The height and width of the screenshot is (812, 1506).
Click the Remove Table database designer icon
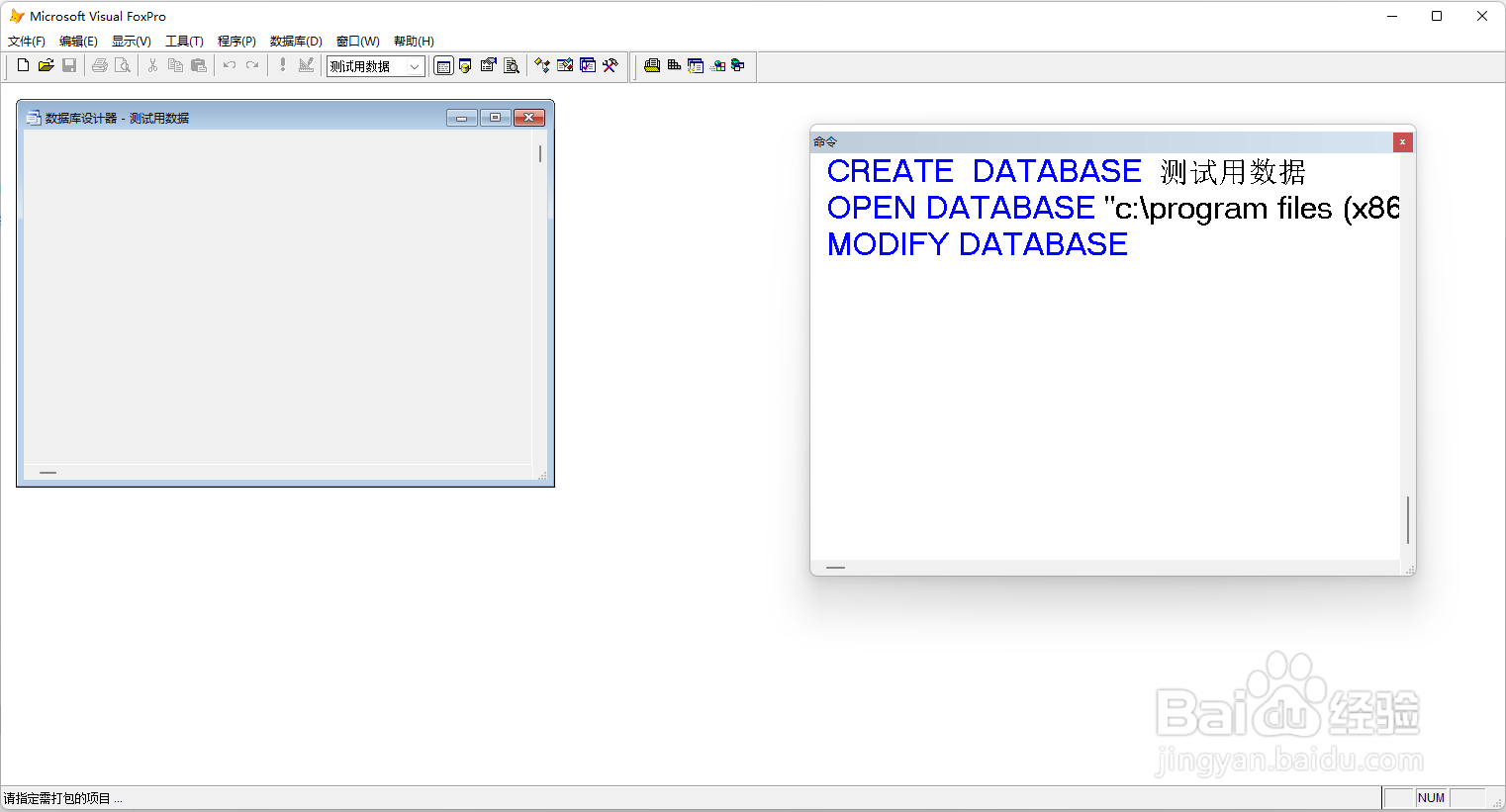pyautogui.click(x=696, y=65)
